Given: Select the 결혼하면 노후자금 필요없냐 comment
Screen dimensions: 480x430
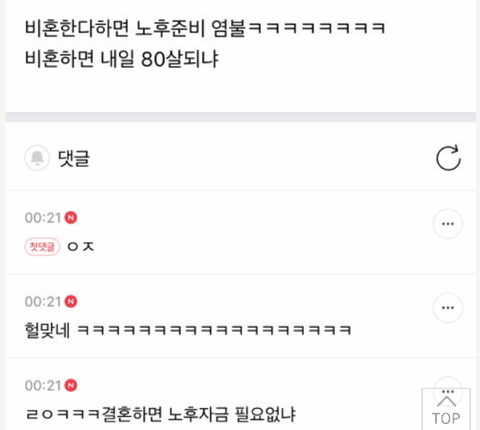Looking at the screenshot, I should [x=160, y=414].
